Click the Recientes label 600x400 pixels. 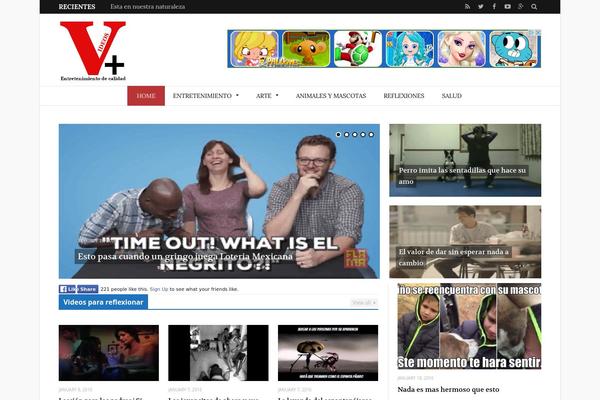[77, 7]
